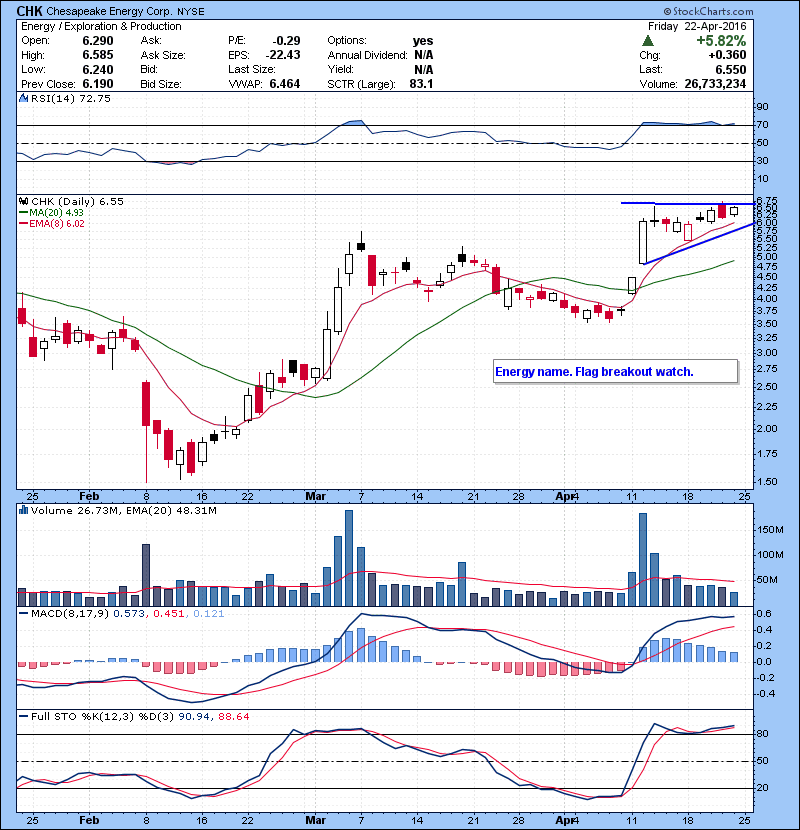Click the MACD(8,17,9) indicator label

point(70,614)
